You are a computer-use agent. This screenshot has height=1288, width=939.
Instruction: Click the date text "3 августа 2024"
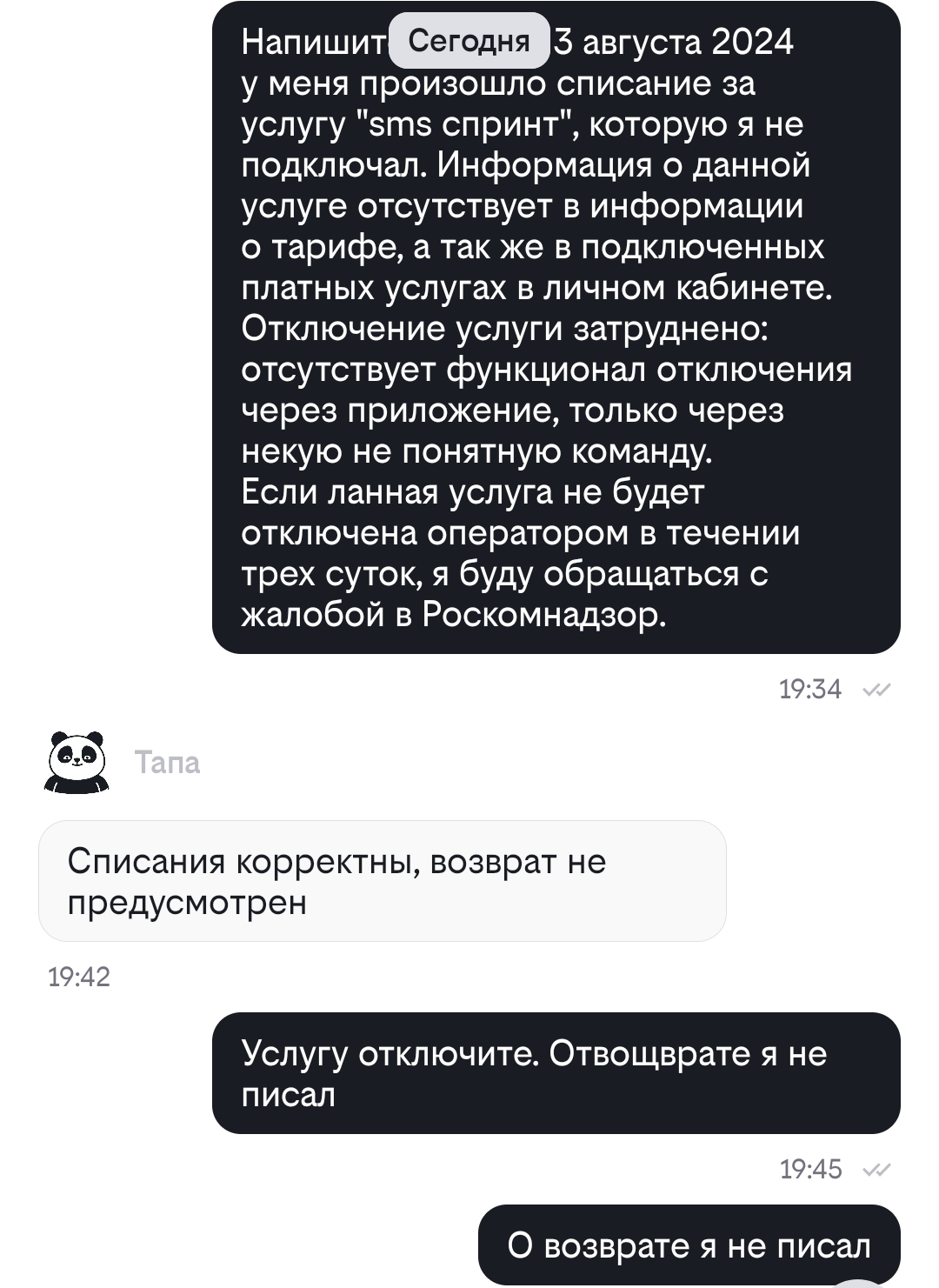click(x=675, y=42)
